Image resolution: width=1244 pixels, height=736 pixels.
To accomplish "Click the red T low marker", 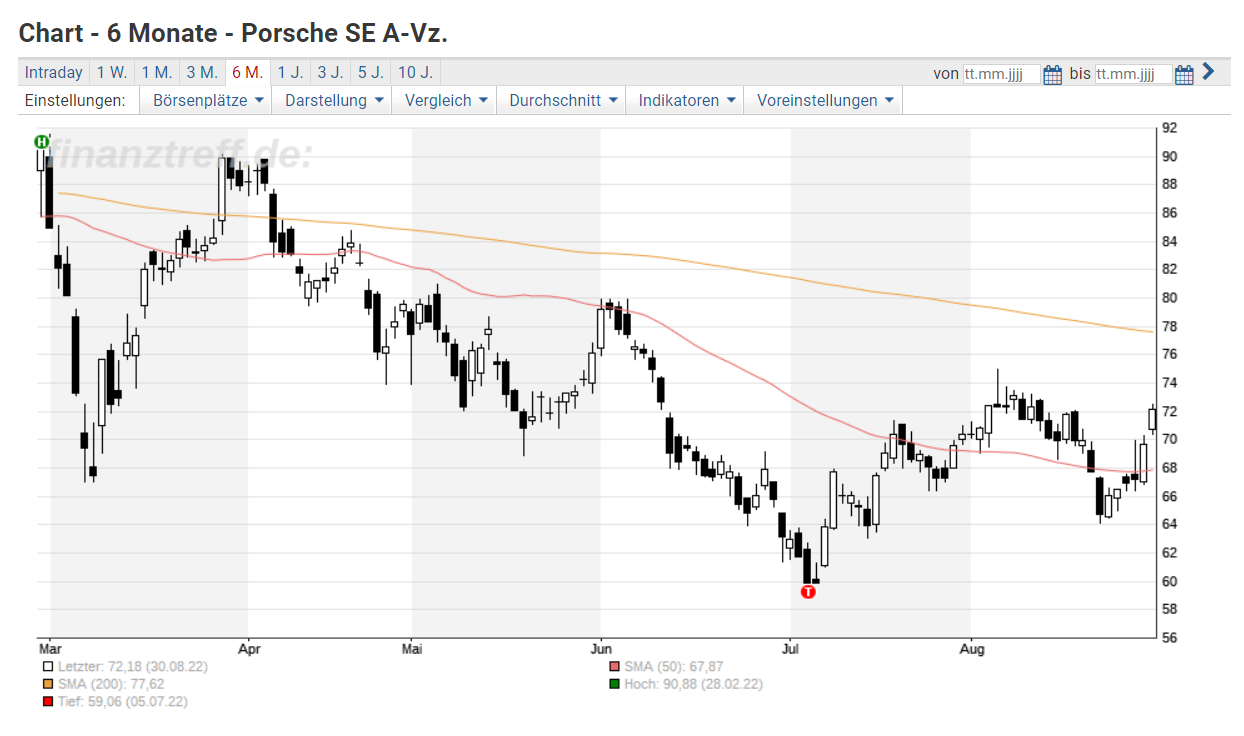I will point(808,592).
